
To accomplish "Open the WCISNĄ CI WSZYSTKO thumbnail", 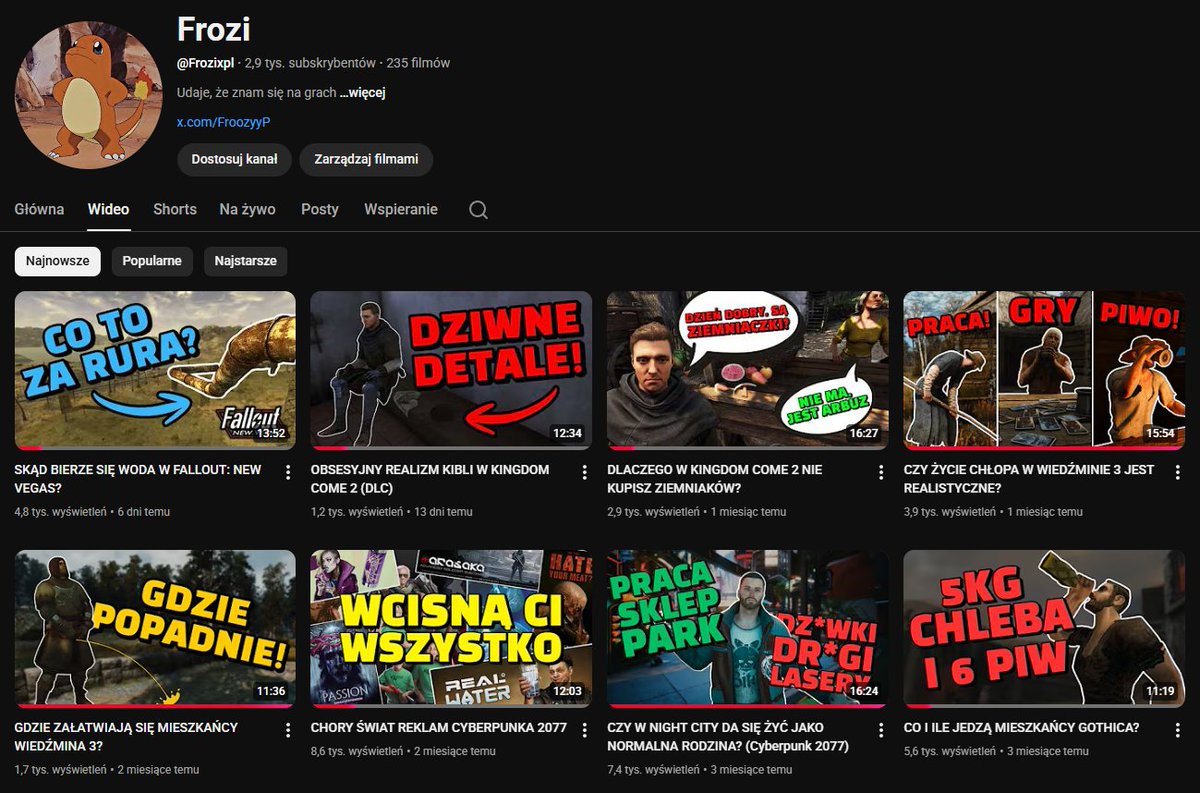I will click(451, 628).
